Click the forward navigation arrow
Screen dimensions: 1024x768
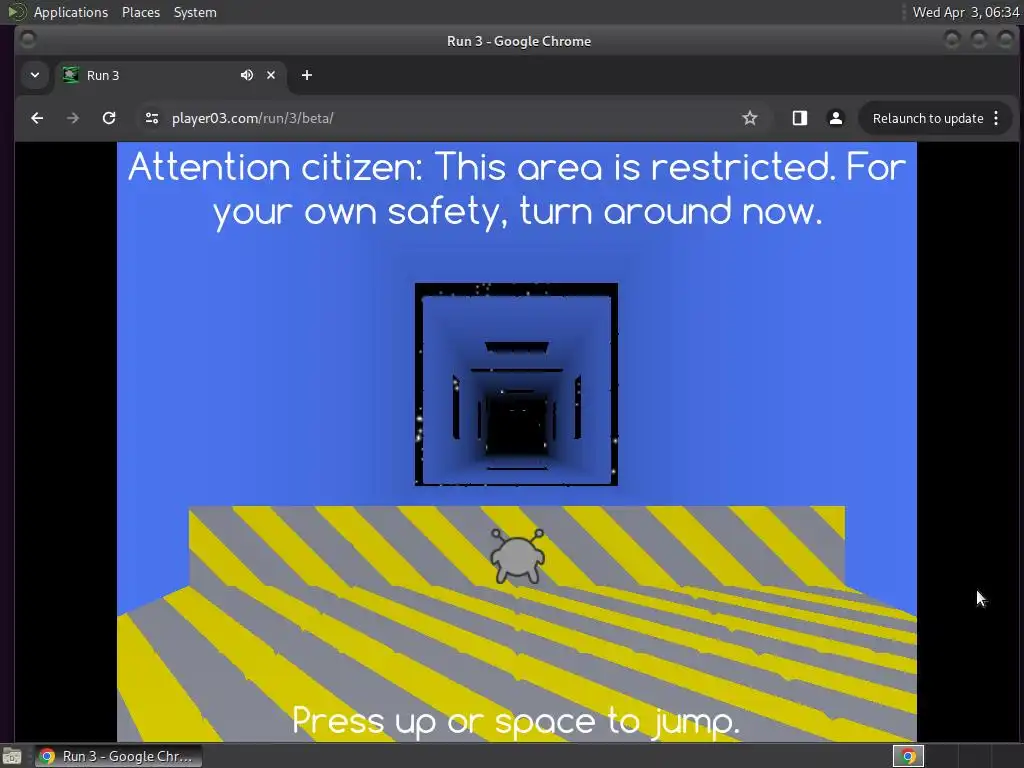[x=73, y=118]
